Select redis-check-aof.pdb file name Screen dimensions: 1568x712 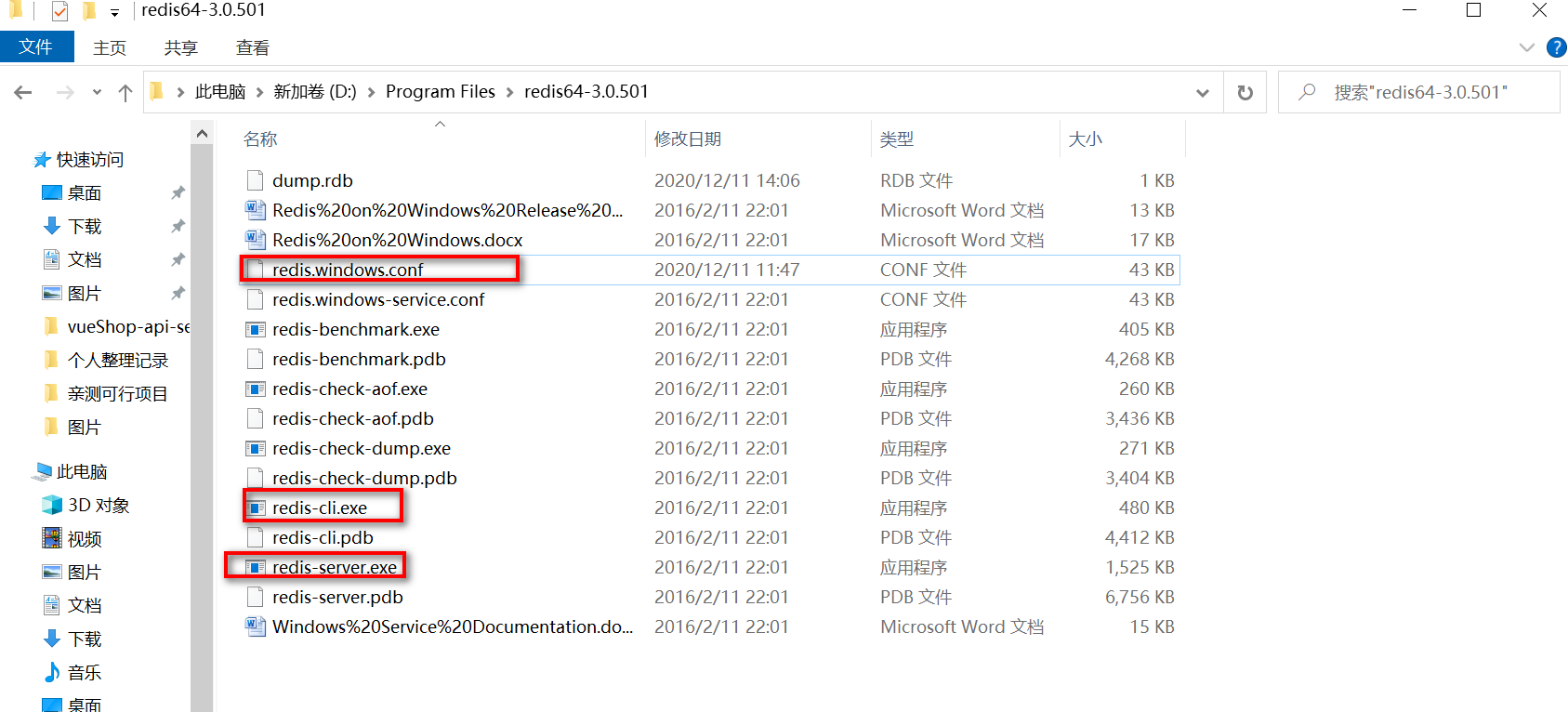[x=353, y=418]
